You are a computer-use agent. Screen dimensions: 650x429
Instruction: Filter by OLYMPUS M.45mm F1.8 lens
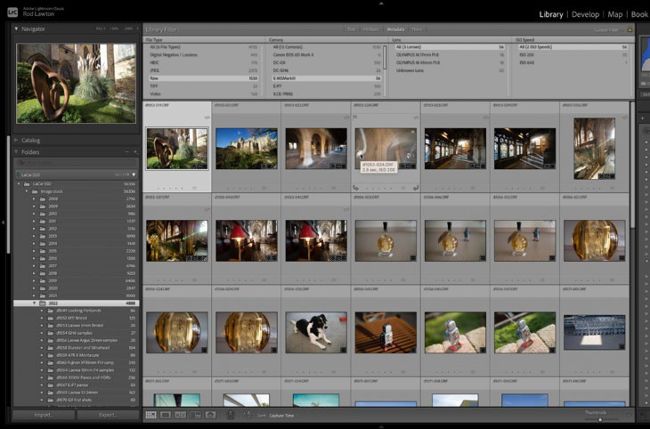450,63
